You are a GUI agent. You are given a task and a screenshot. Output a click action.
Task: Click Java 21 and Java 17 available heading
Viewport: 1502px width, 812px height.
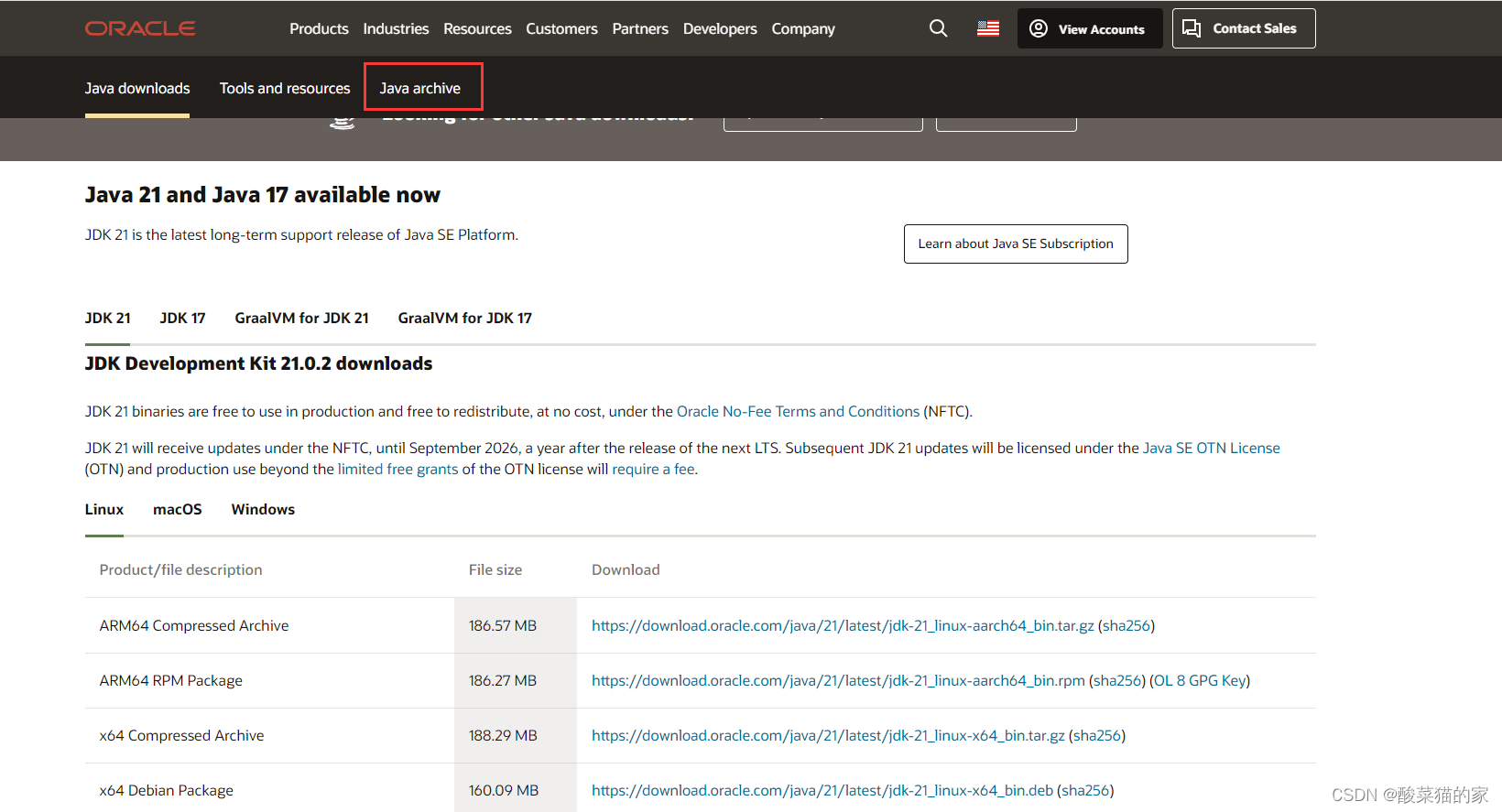pyautogui.click(x=263, y=195)
